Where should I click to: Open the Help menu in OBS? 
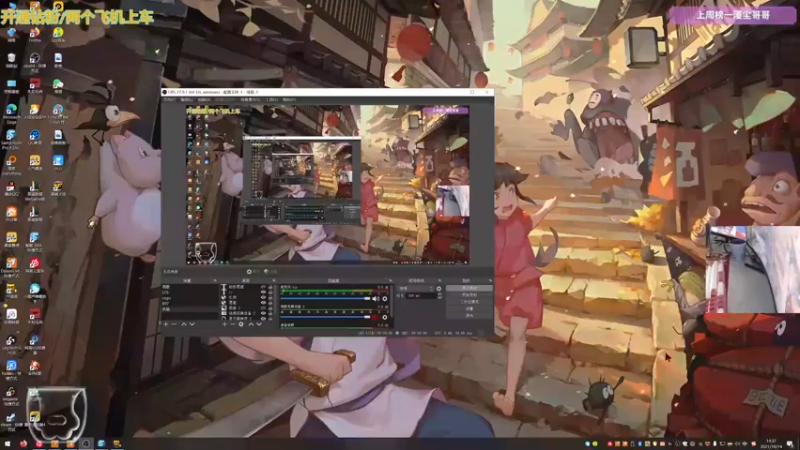pyautogui.click(x=289, y=99)
